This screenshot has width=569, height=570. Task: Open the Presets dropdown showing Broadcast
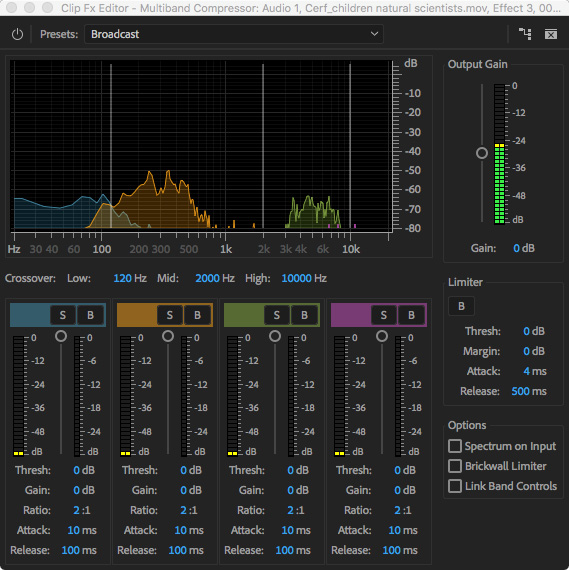point(234,34)
